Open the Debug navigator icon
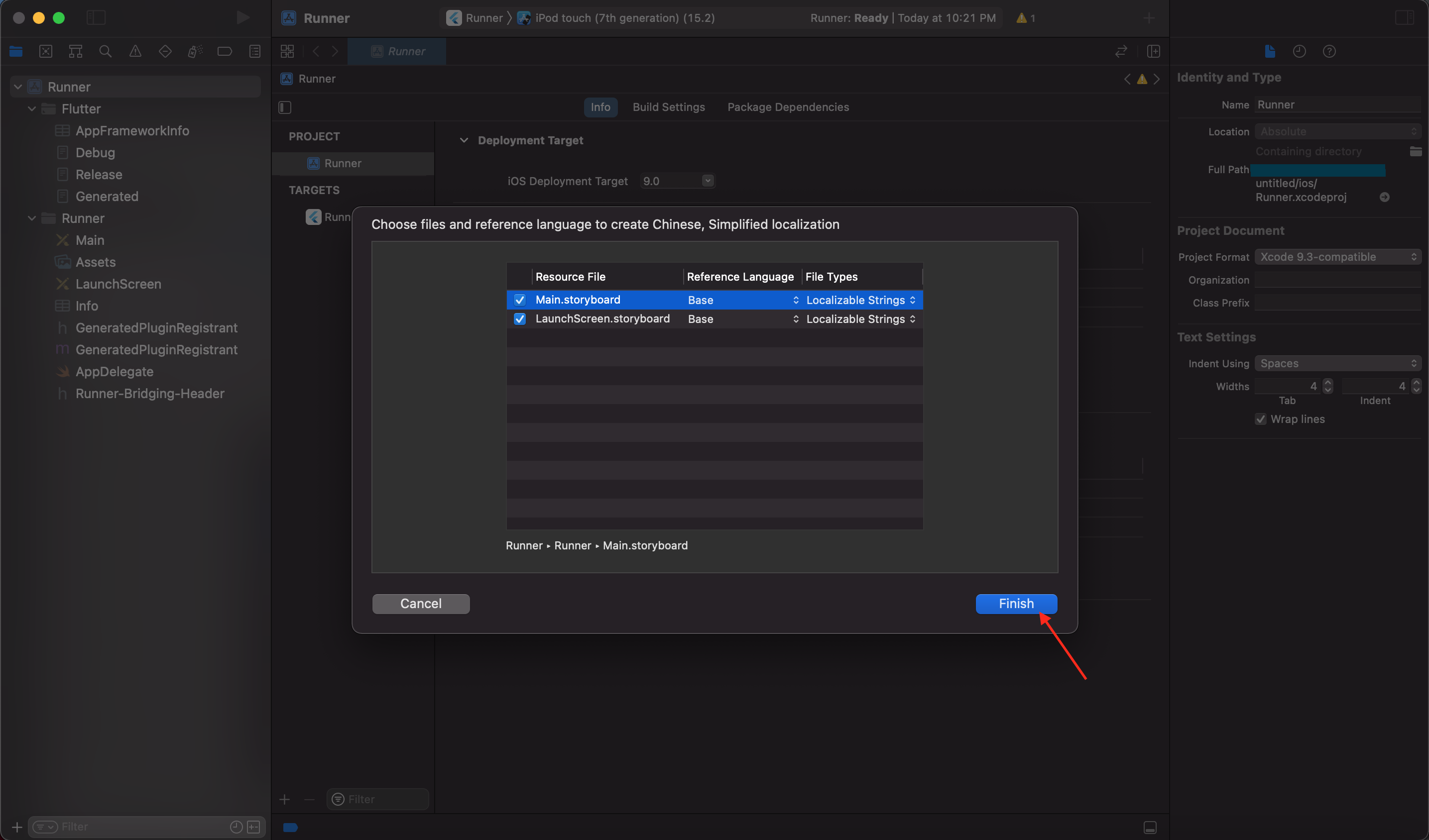This screenshot has height=840, width=1429. click(x=195, y=52)
